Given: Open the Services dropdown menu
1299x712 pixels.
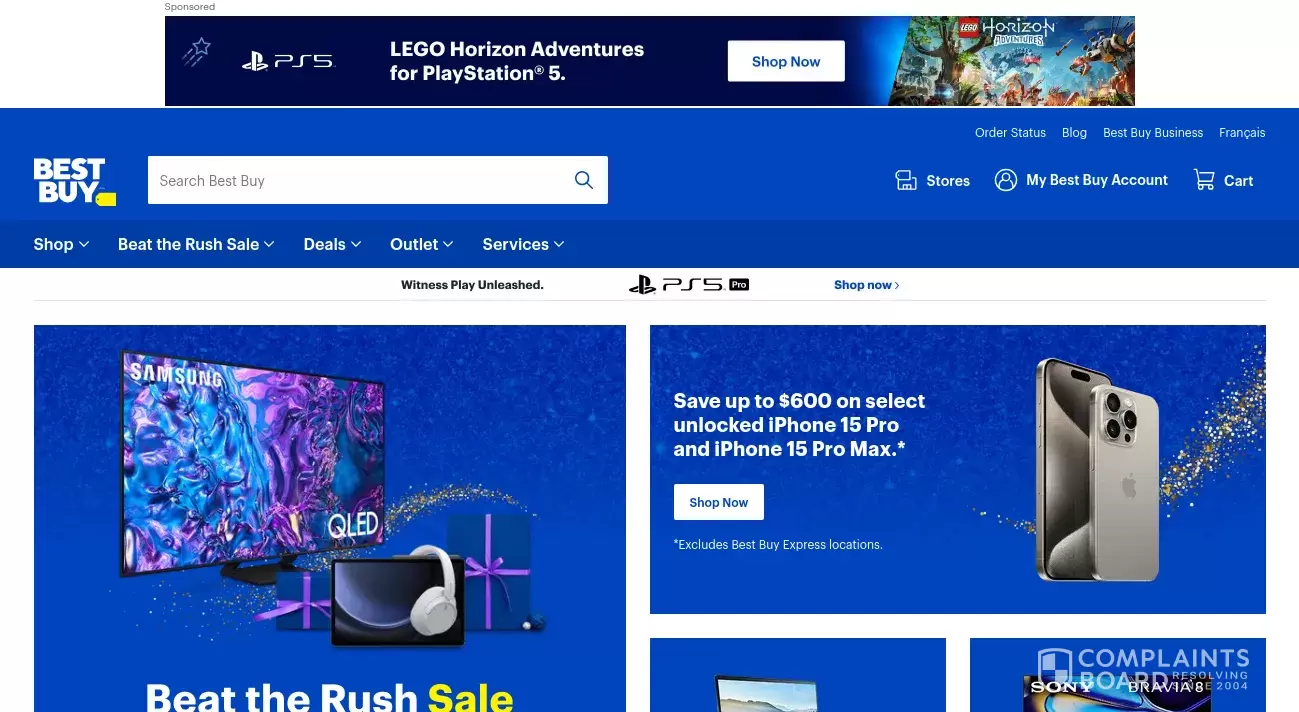Looking at the screenshot, I should pyautogui.click(x=523, y=244).
